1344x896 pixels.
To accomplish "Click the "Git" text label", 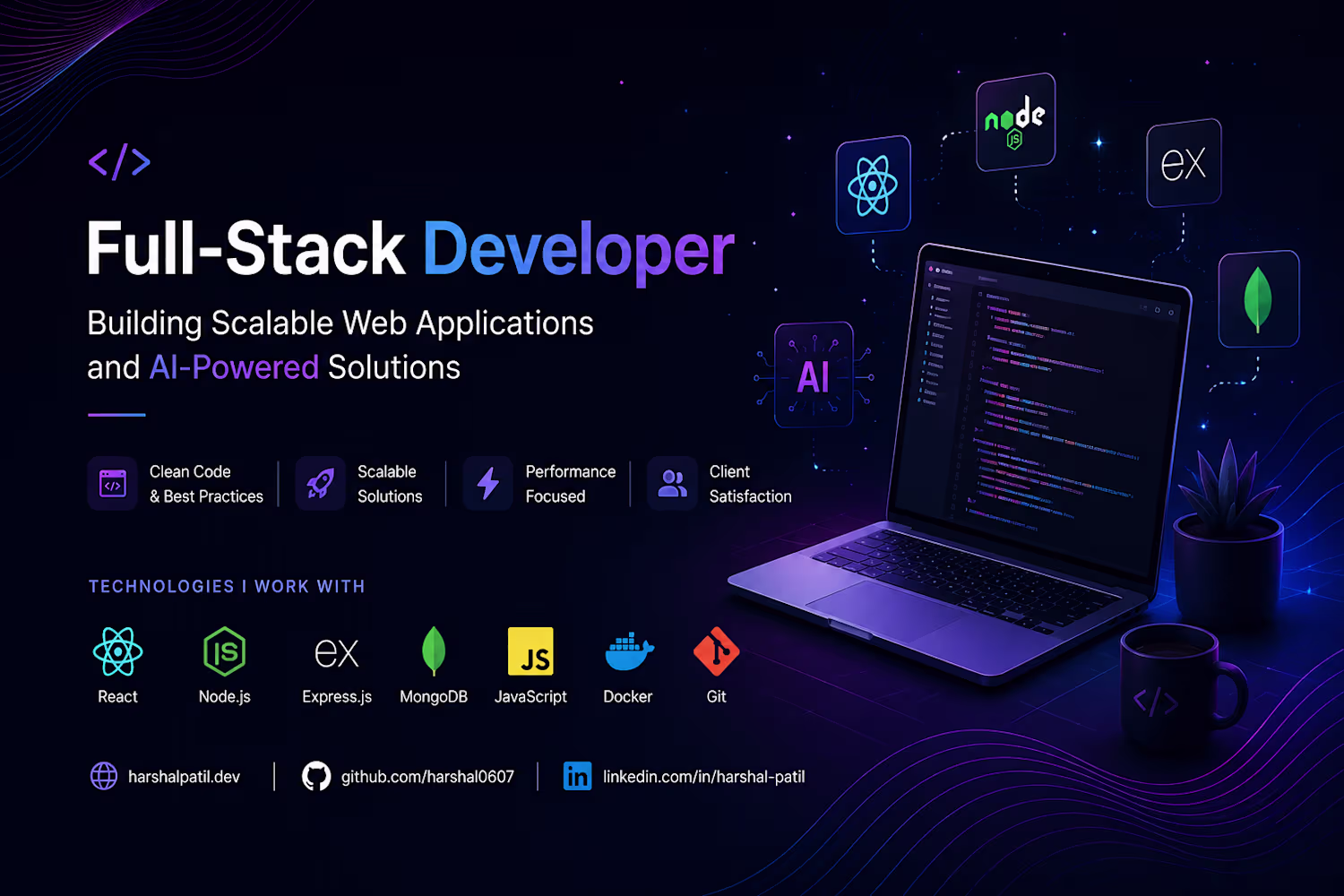I will coord(716,696).
